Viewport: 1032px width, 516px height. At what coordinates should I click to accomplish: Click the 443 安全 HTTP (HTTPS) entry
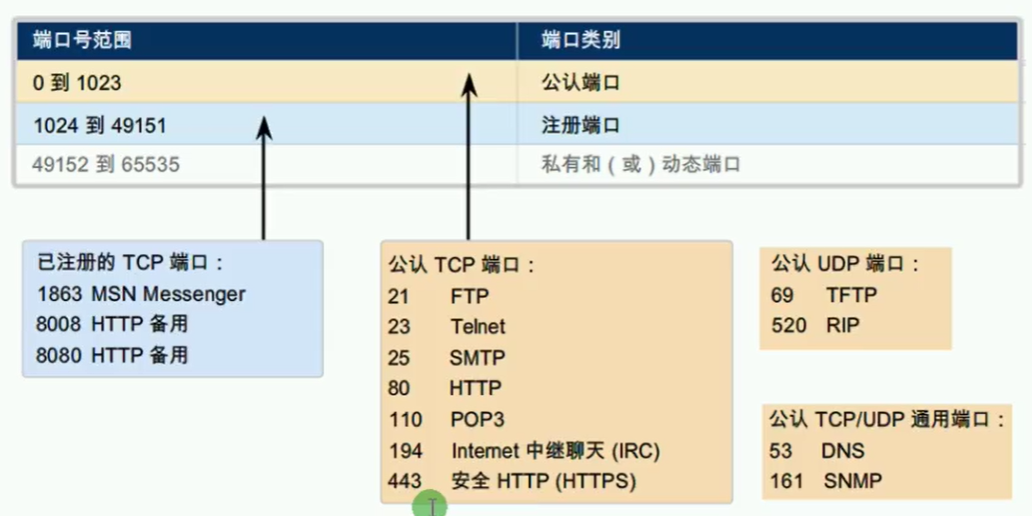click(512, 481)
